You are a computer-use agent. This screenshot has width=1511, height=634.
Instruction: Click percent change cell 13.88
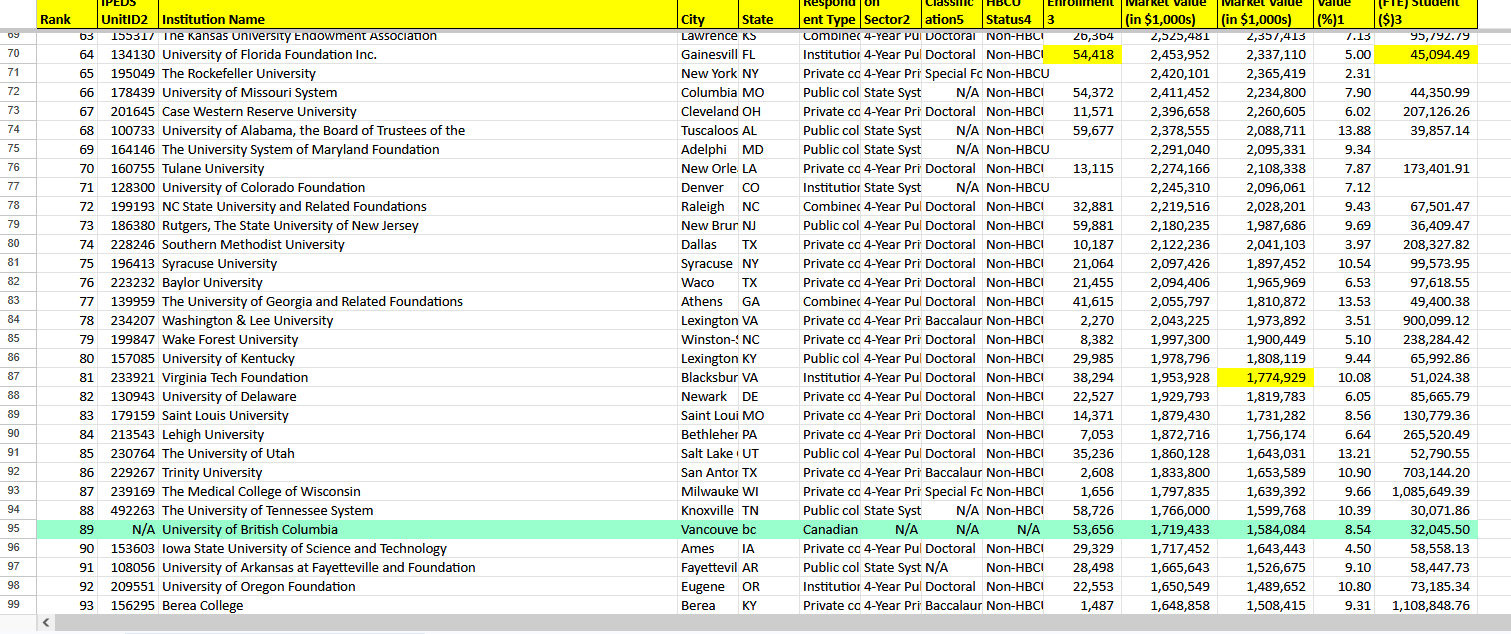1343,130
